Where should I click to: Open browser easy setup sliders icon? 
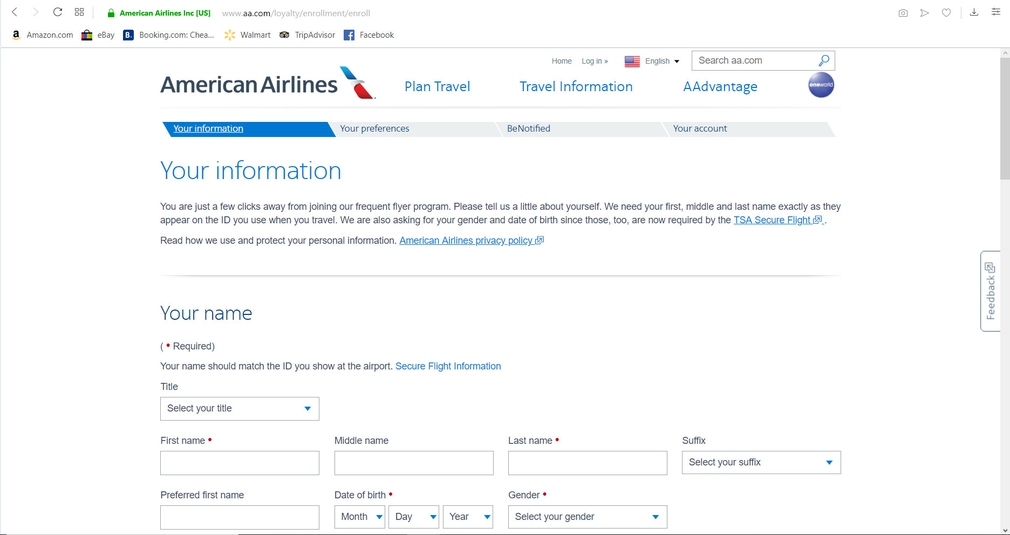[996, 12]
